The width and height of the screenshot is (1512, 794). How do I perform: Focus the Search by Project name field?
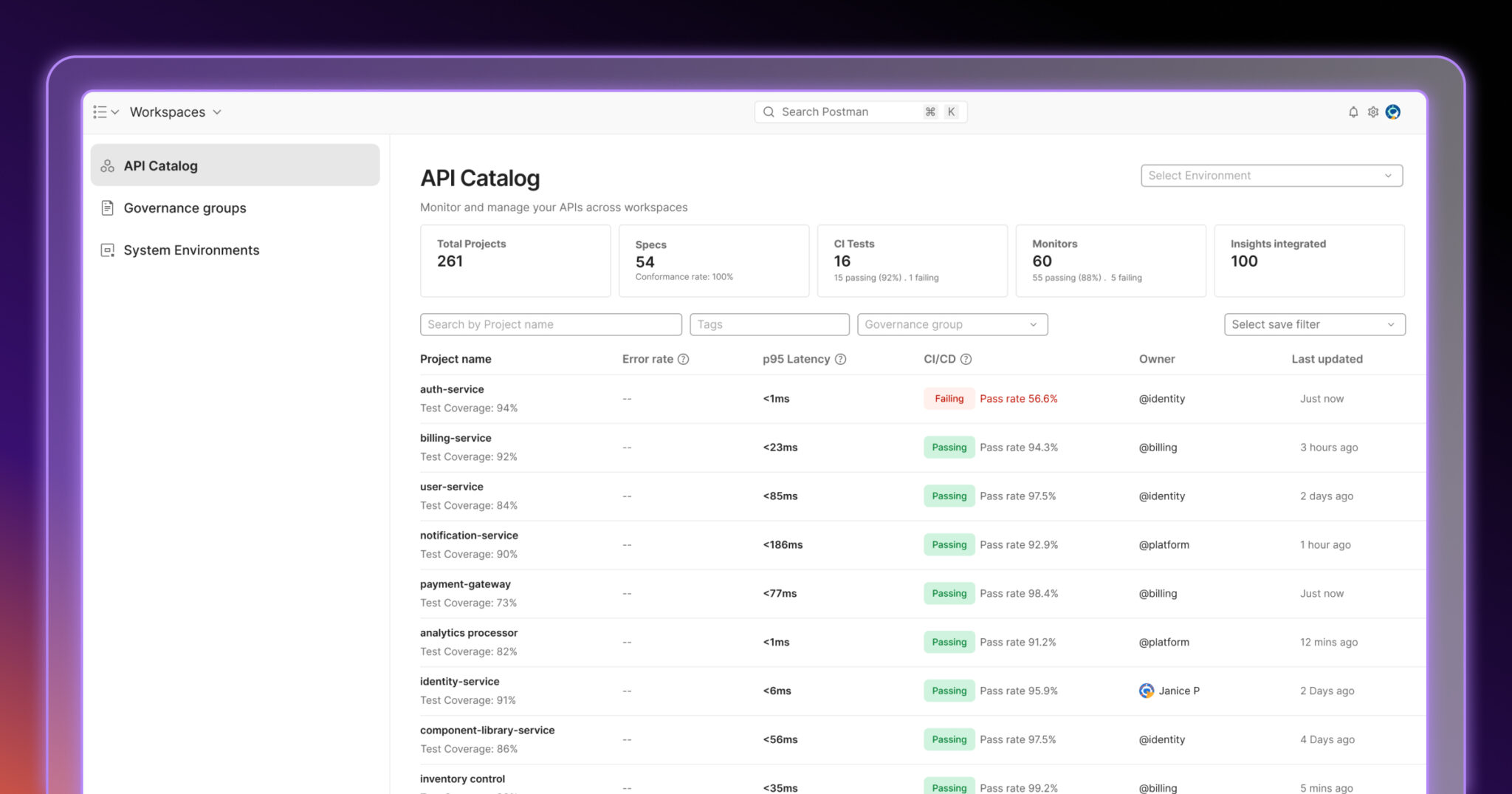[551, 324]
